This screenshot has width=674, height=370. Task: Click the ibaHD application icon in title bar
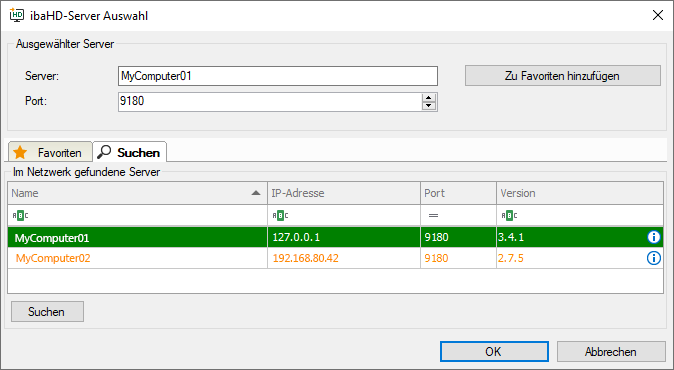point(17,15)
